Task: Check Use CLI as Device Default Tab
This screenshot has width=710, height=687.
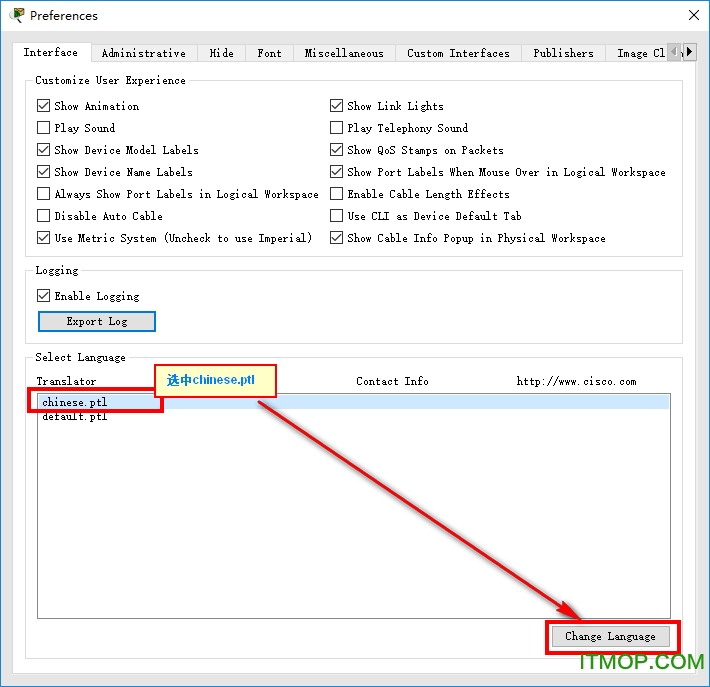Action: [x=336, y=216]
